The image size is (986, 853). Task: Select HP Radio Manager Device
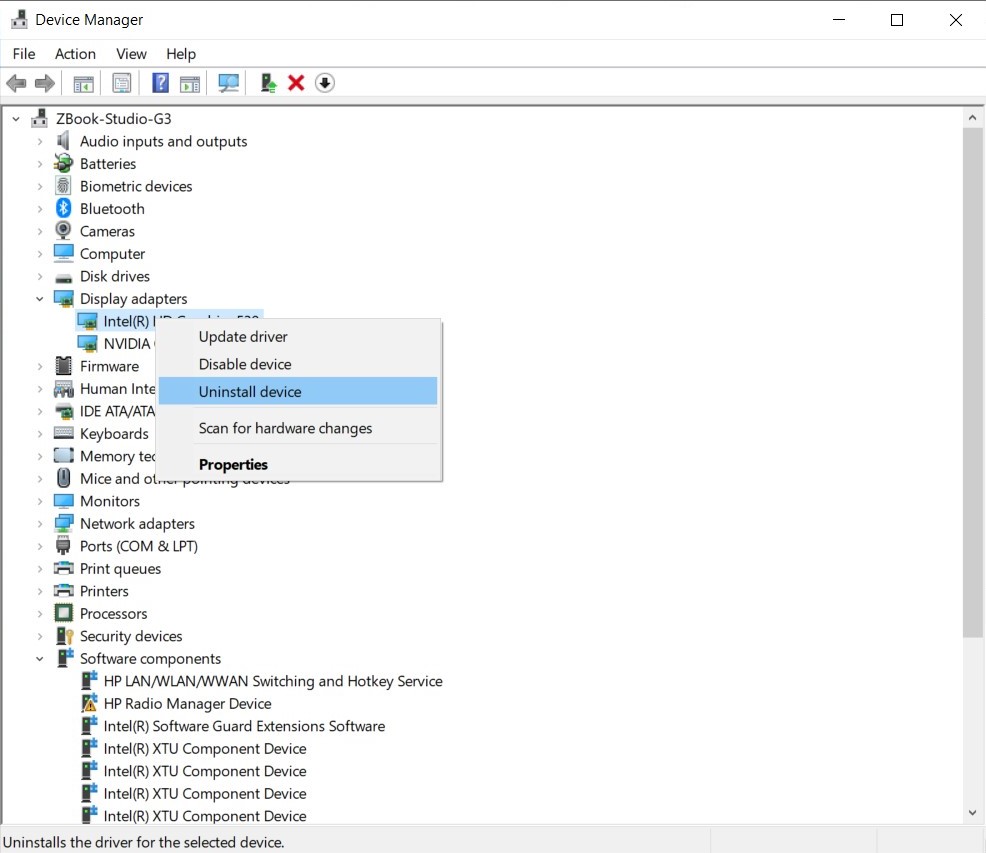pos(187,704)
